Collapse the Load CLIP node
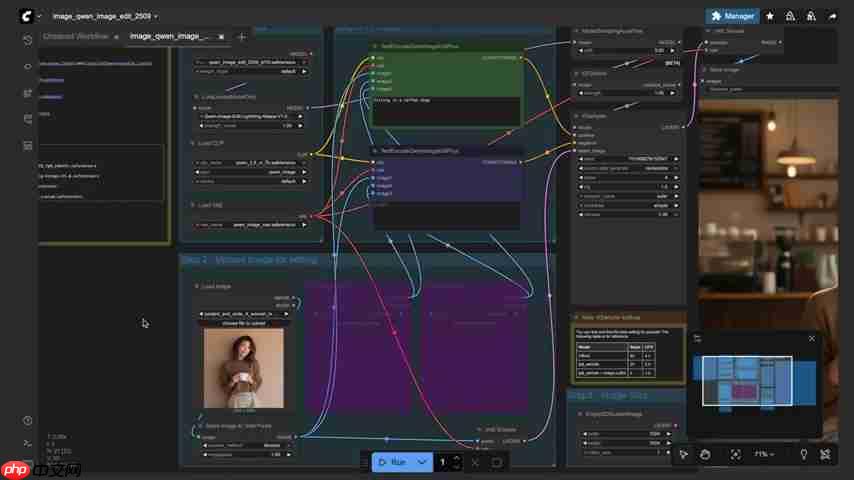 pyautogui.click(x=192, y=143)
